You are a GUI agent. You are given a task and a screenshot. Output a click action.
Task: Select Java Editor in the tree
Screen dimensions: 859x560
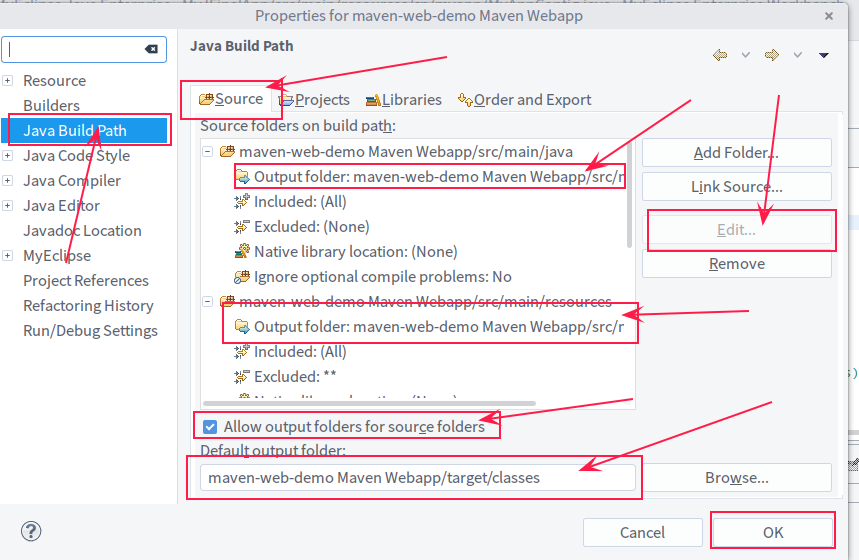(x=61, y=205)
